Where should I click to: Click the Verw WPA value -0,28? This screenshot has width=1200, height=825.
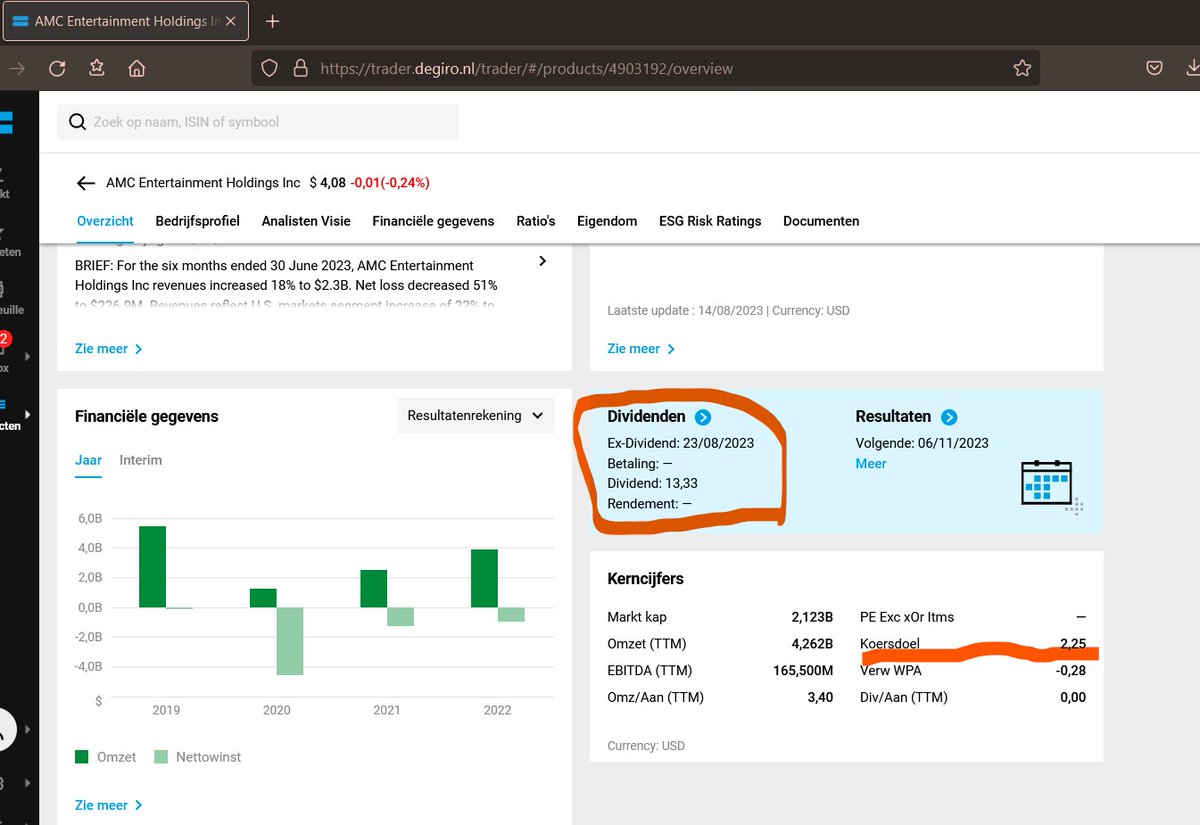1070,671
